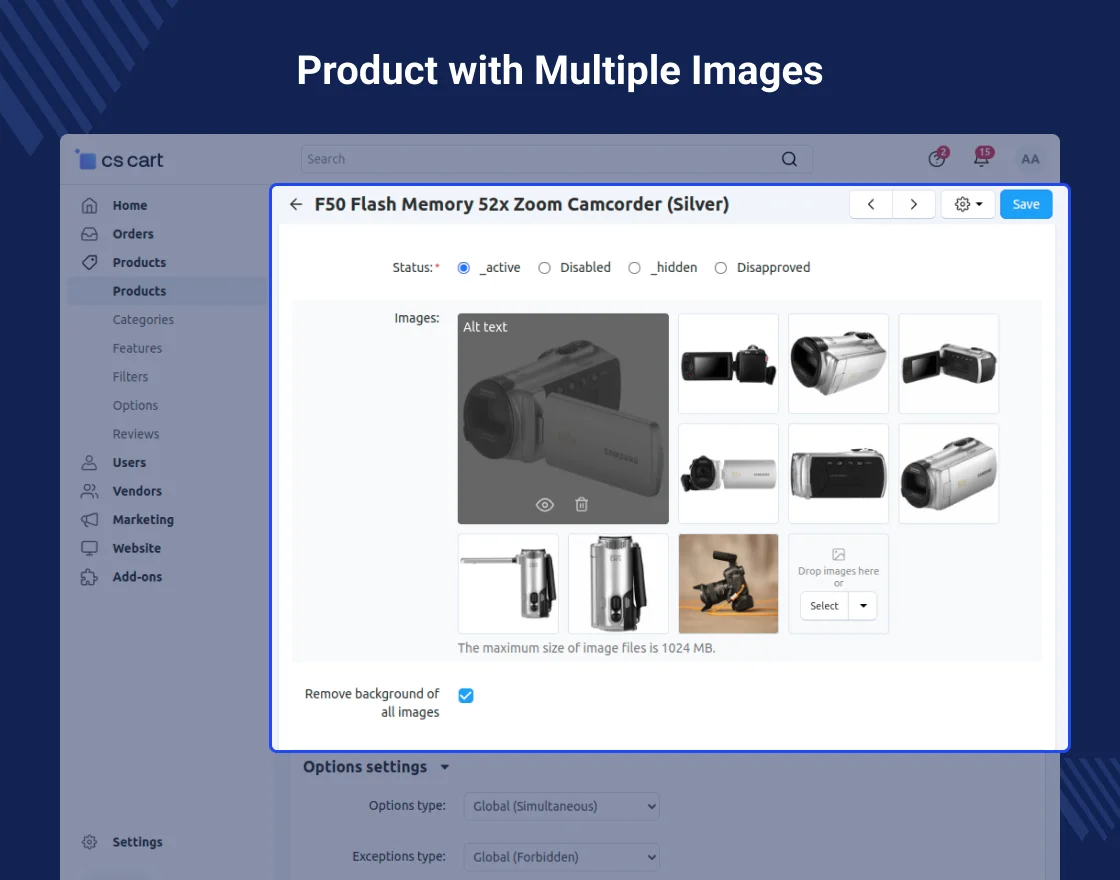Click the eye preview icon on main image
The width and height of the screenshot is (1120, 880).
tap(545, 505)
